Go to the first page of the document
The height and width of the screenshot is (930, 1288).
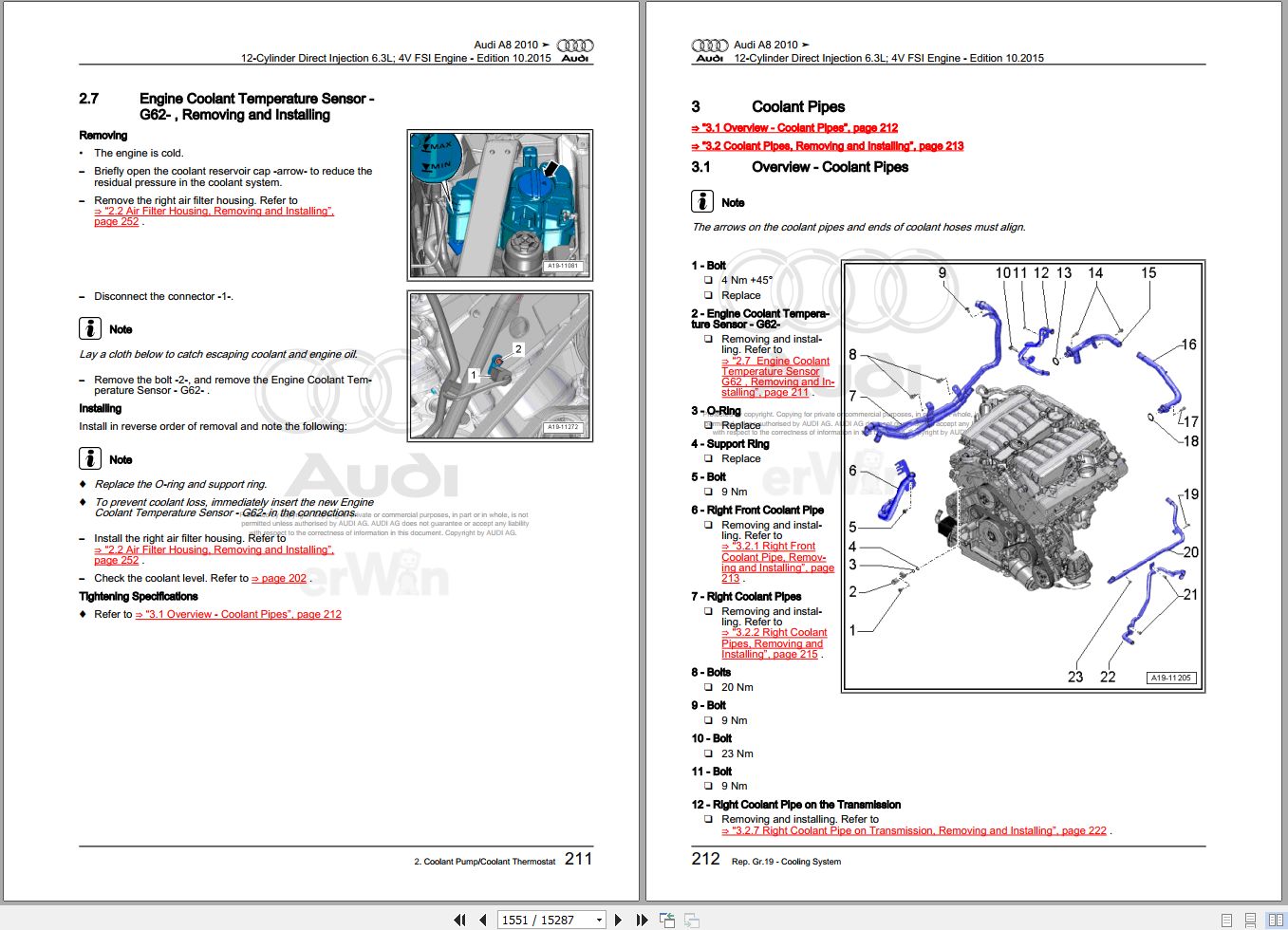(x=460, y=920)
